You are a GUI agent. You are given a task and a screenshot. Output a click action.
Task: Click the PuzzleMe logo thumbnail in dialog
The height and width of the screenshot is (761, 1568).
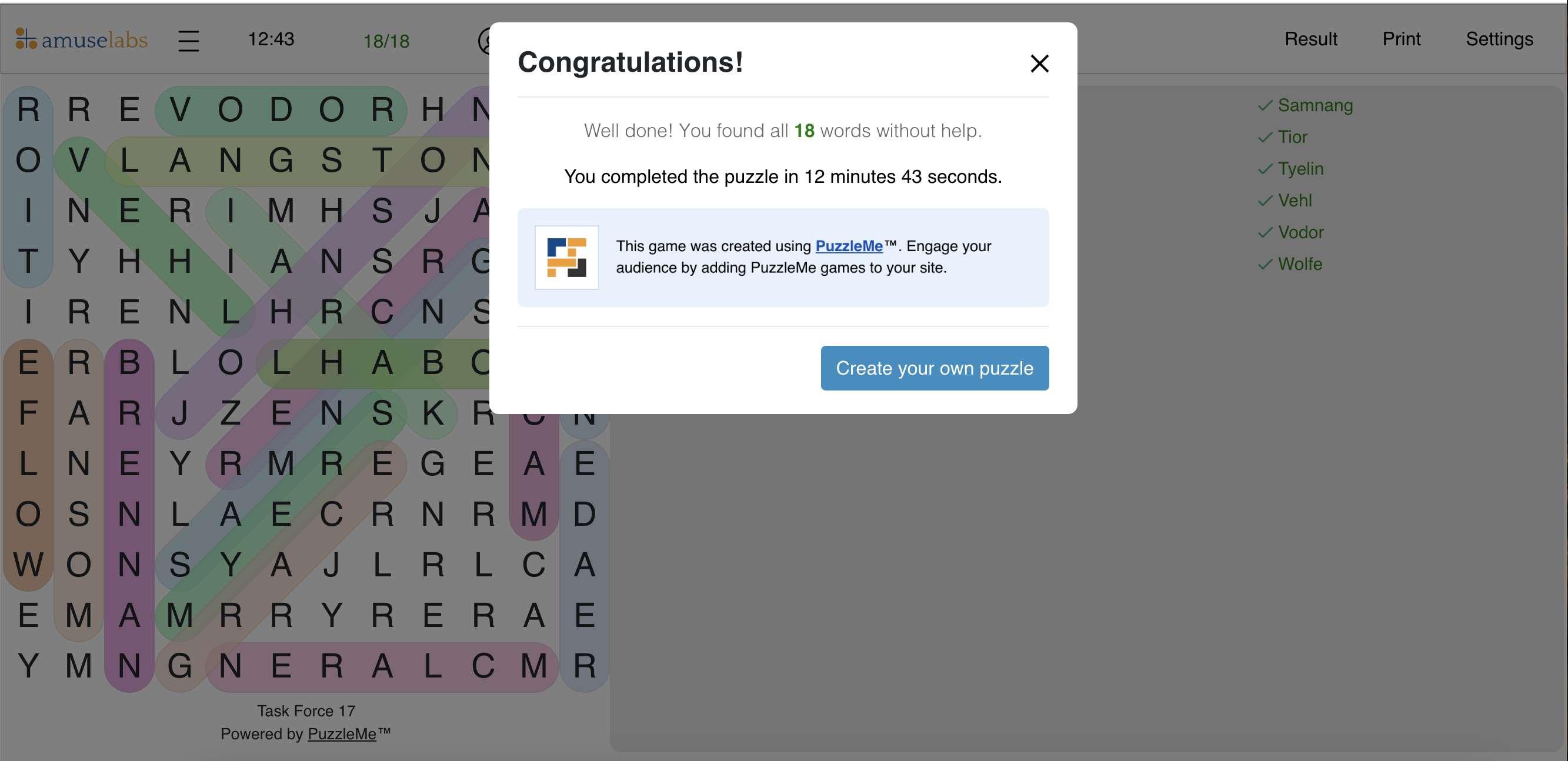(x=566, y=258)
